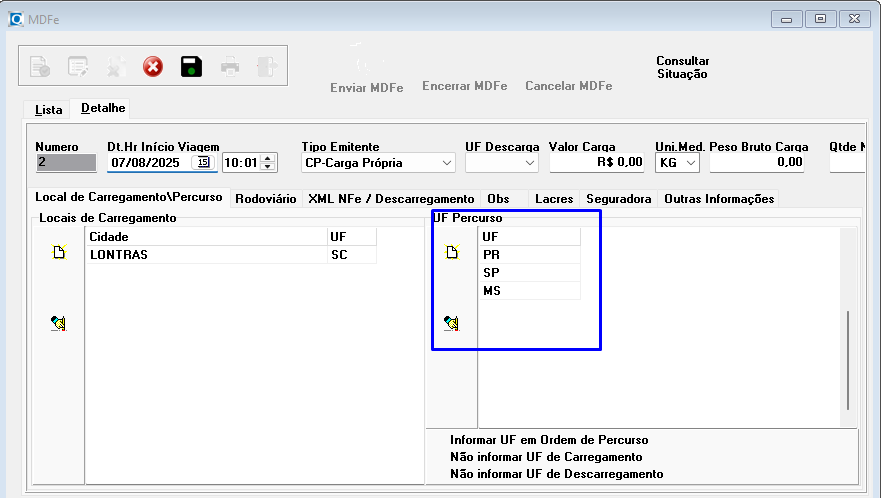Switch to the Lista tab
Viewport: 881px width, 498px height.
(x=48, y=109)
